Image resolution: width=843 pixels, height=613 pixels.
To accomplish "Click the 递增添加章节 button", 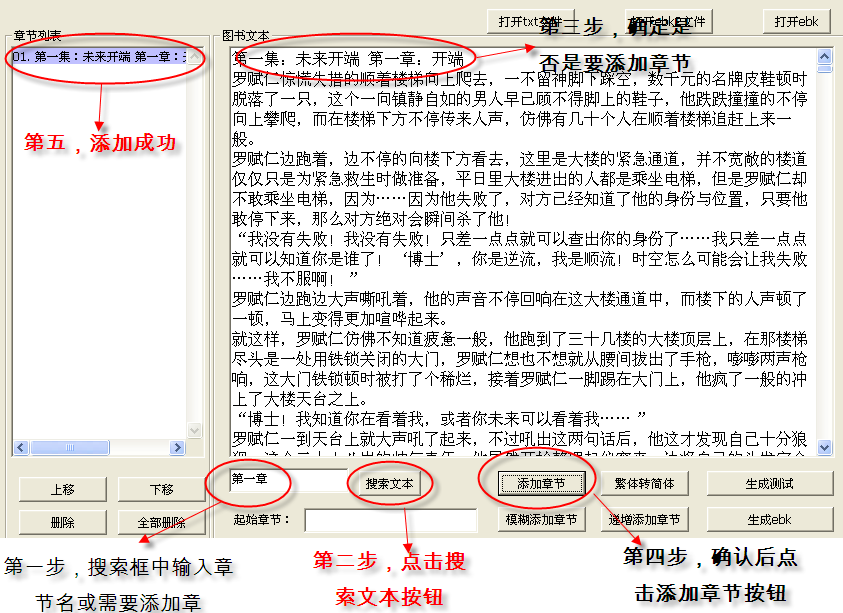I will coord(644,519).
